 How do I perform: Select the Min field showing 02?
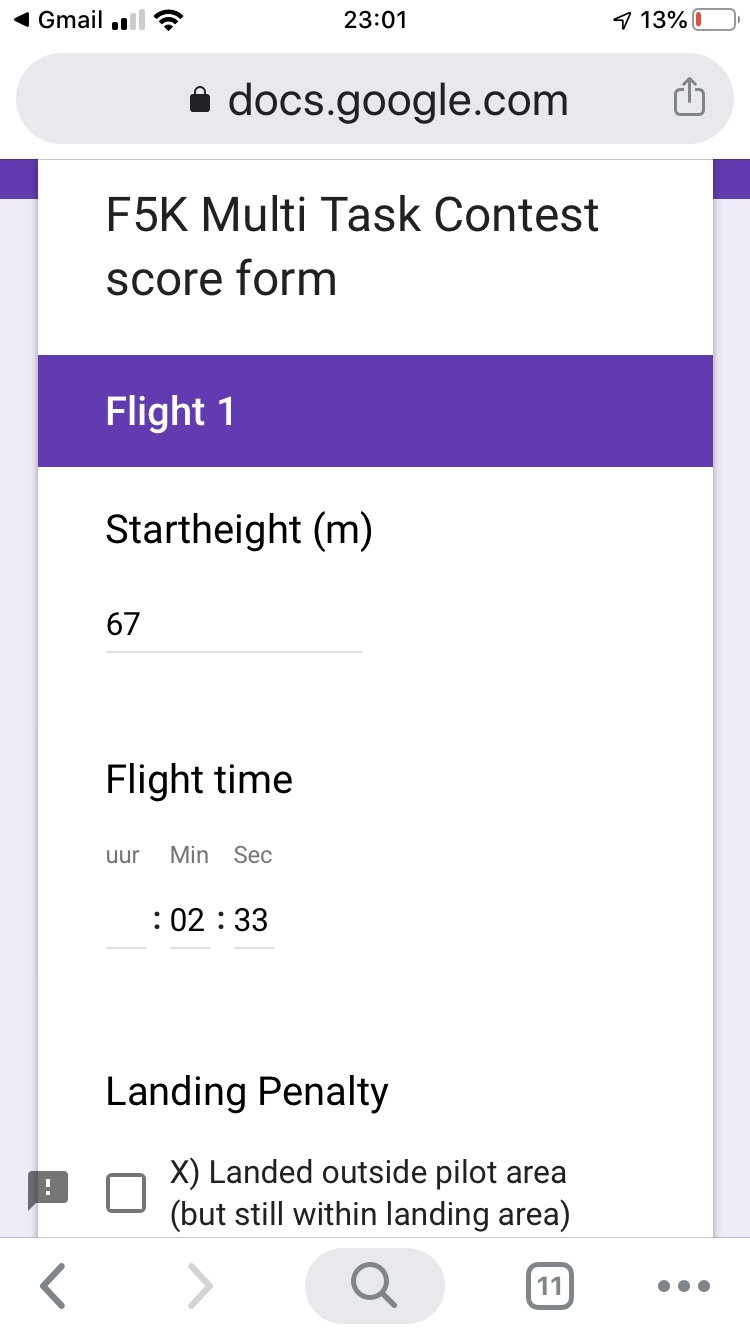click(x=188, y=921)
